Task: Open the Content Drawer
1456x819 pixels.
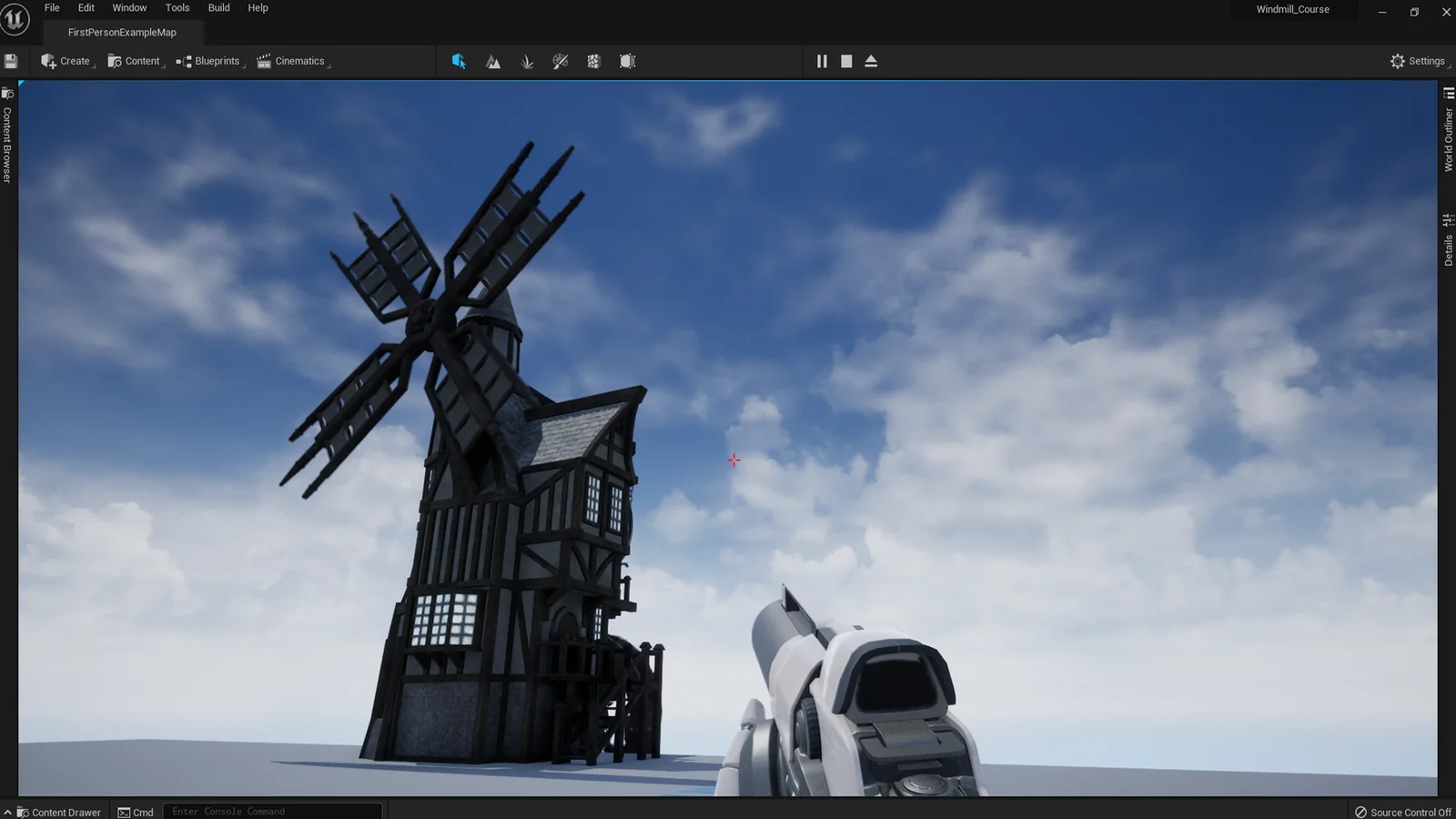Action: tap(57, 811)
